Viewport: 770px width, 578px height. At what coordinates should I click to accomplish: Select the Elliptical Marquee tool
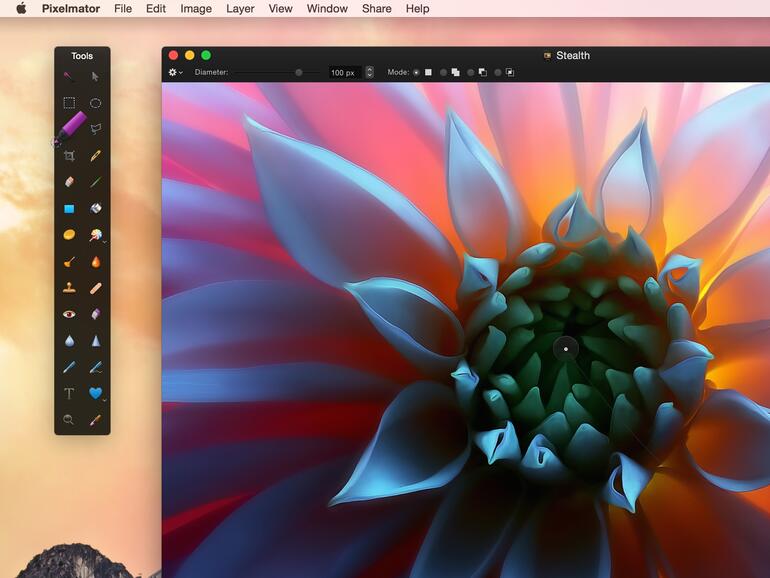point(96,103)
